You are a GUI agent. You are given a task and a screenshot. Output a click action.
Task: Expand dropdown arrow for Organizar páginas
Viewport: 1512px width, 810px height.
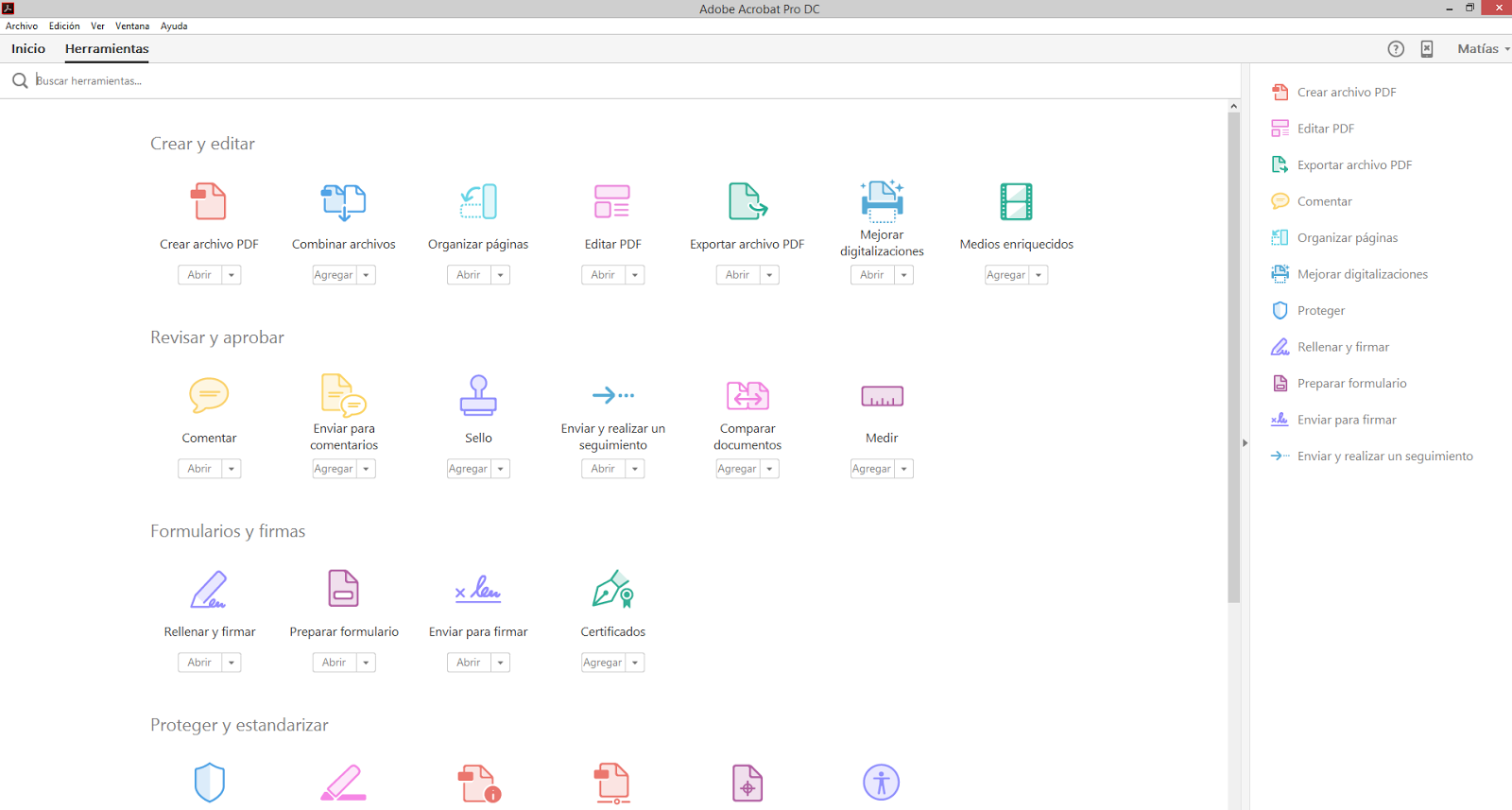click(x=501, y=275)
